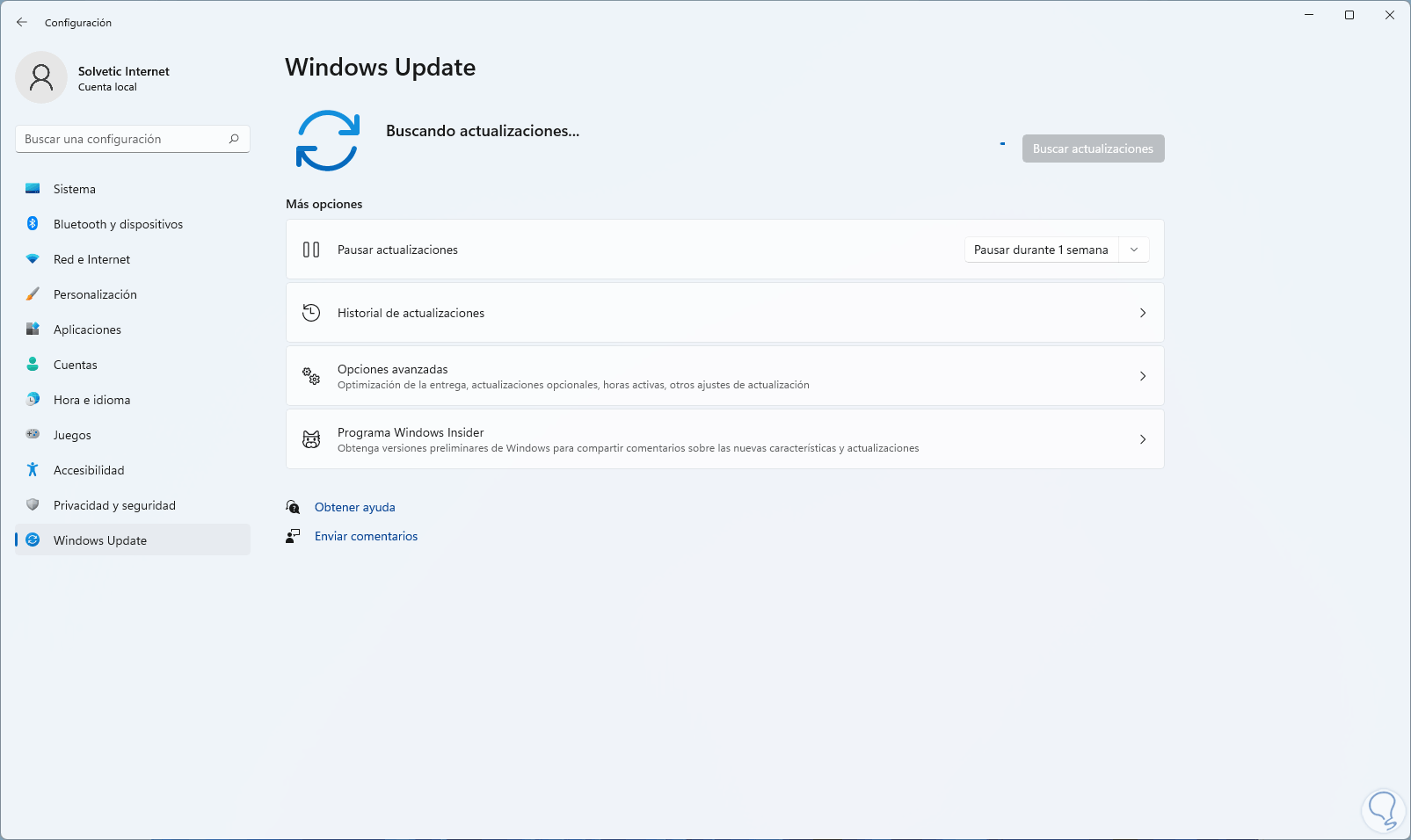The height and width of the screenshot is (840, 1411).
Task: Click the Privacidad y seguridad shield icon
Action: tap(33, 505)
